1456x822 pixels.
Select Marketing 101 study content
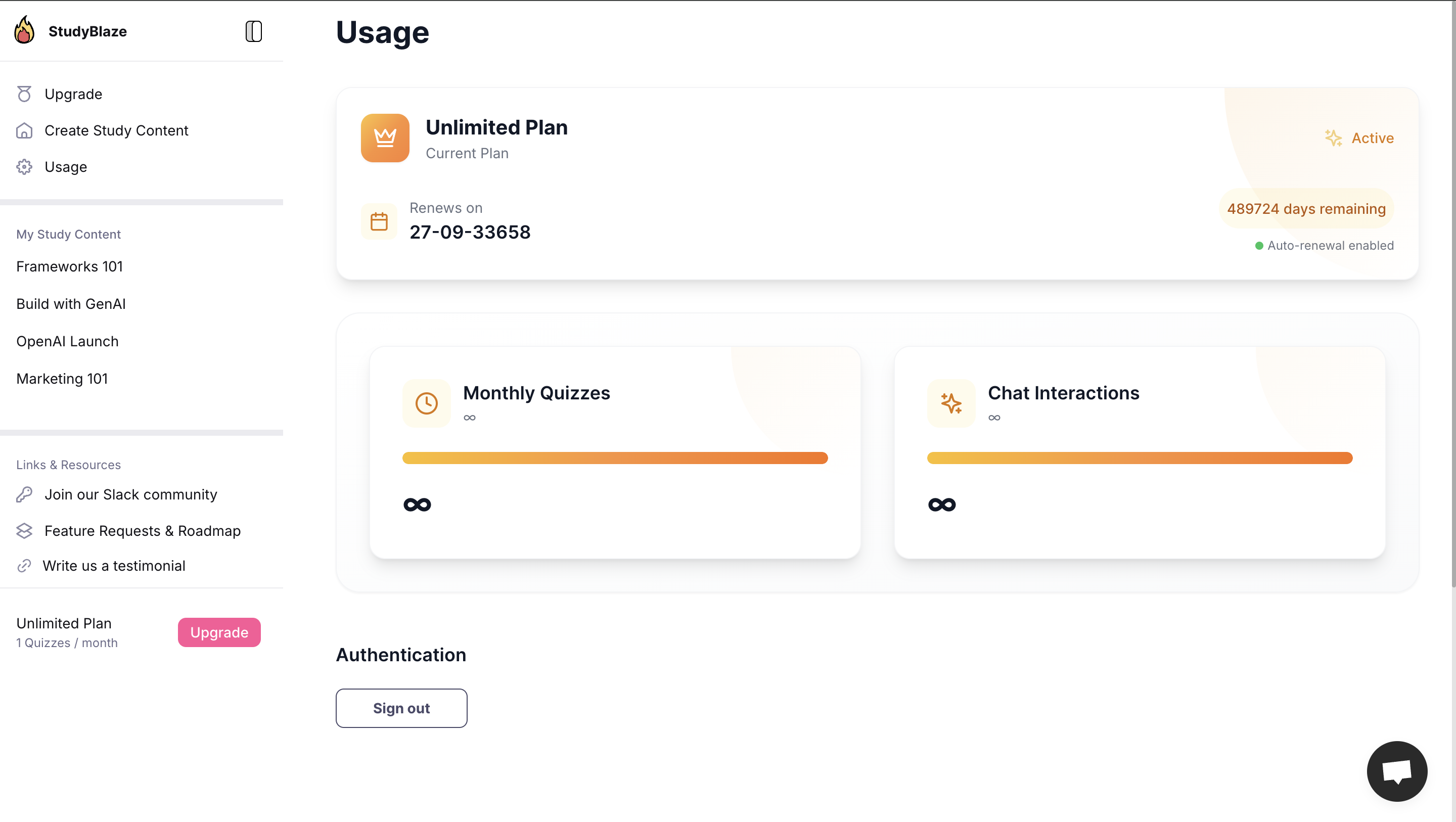(62, 378)
